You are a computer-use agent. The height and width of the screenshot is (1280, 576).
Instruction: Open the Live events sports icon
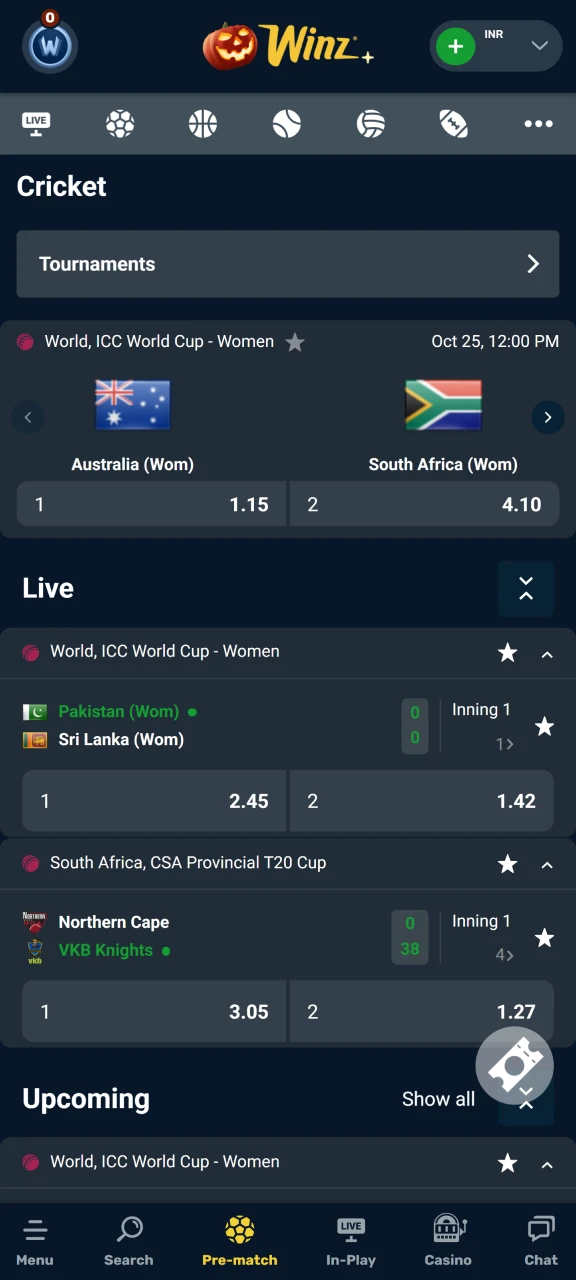click(36, 124)
